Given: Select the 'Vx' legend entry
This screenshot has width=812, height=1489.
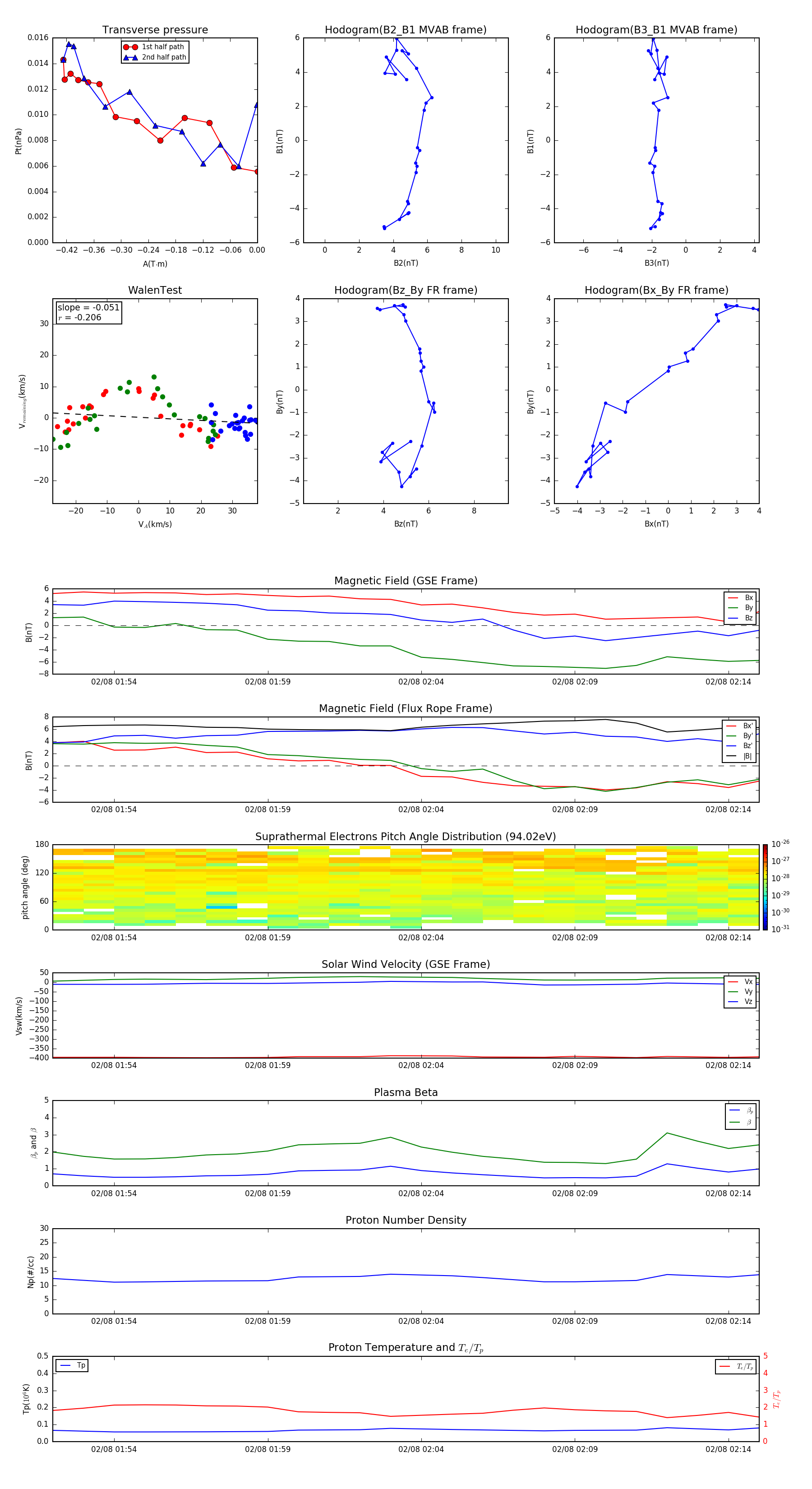Looking at the screenshot, I should coord(740,981).
